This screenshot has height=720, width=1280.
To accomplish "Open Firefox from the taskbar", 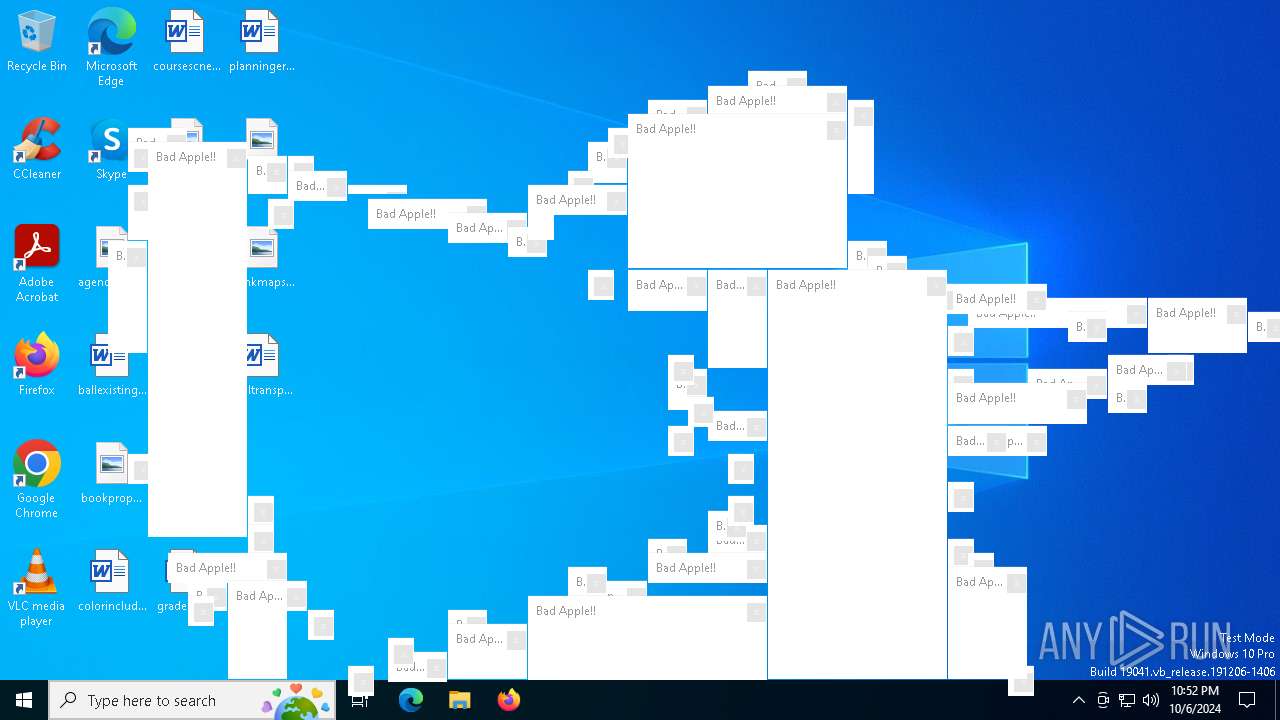I will [x=509, y=700].
